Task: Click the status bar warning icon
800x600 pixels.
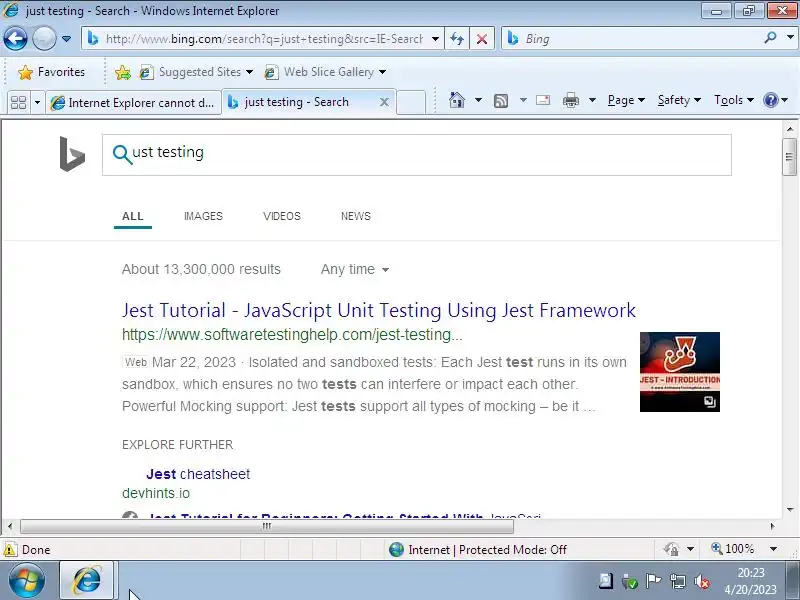Action: pos(10,550)
